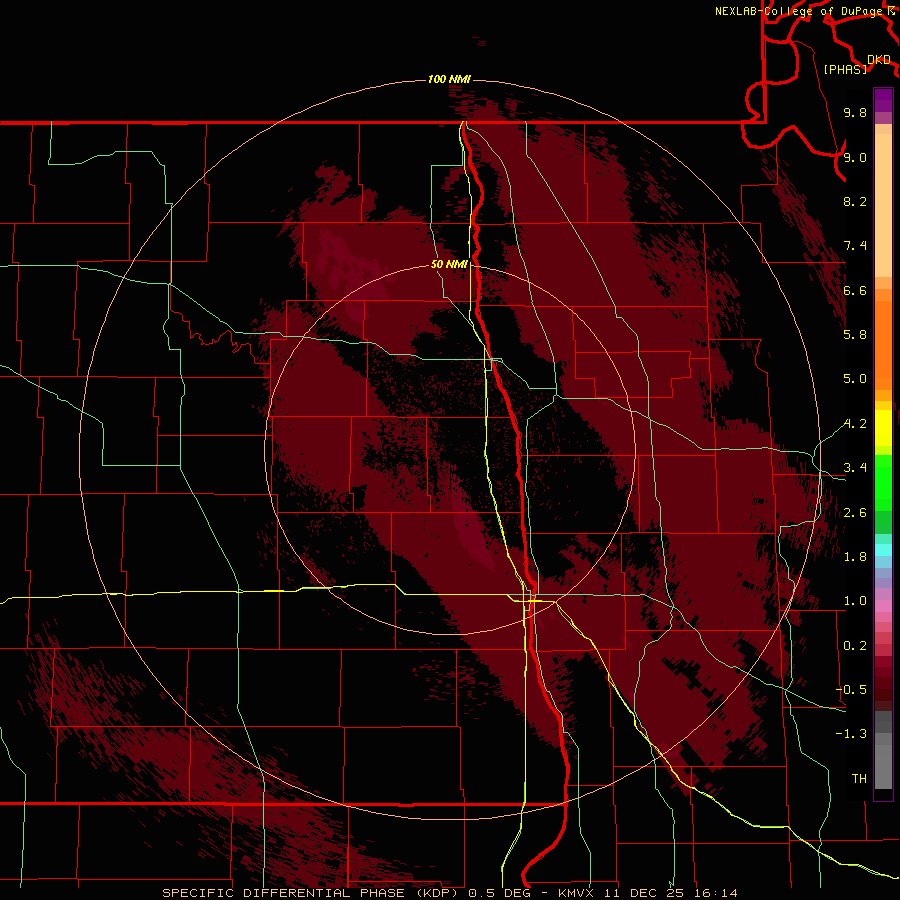Click the 5.8 value on the scale

tap(855, 335)
